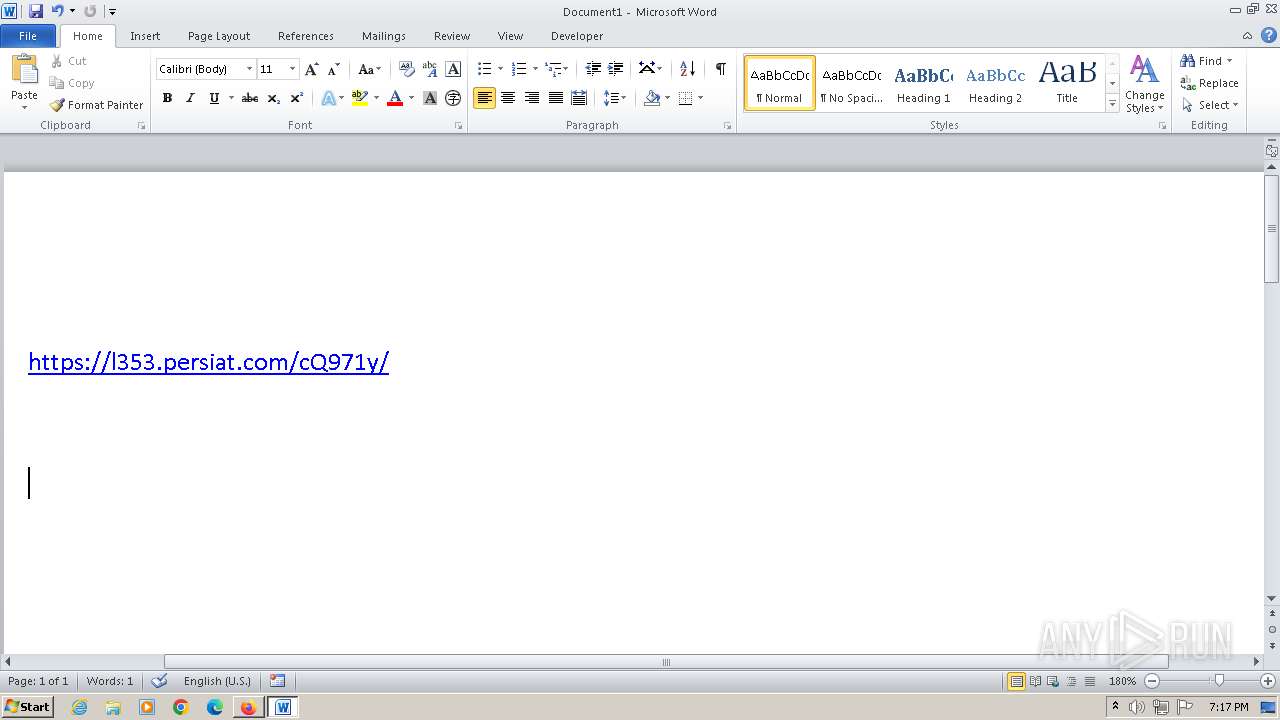1280x720 pixels.
Task: Click the Character Border icon
Action: (x=453, y=69)
